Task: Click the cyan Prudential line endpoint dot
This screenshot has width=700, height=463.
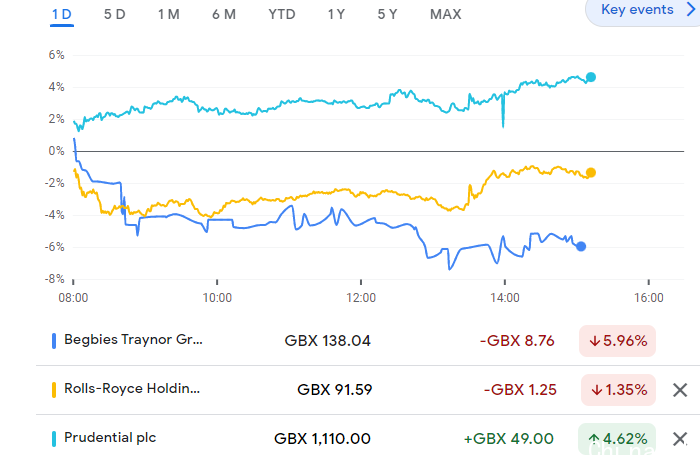Action: tap(591, 77)
